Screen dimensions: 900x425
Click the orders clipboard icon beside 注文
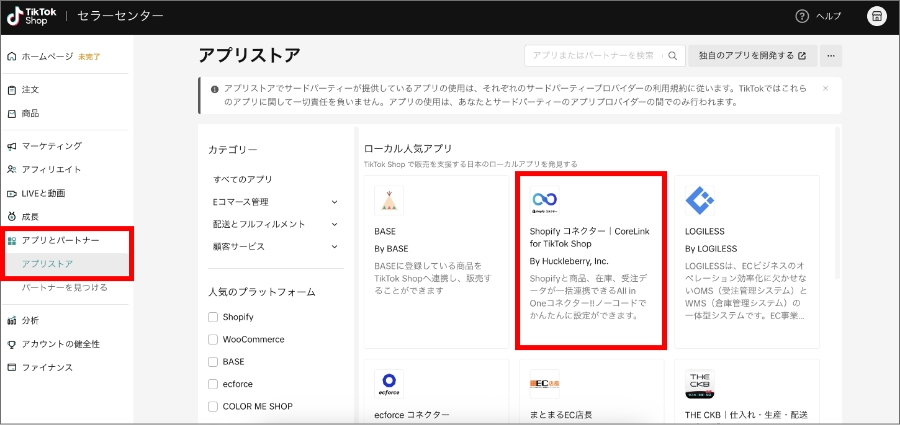[11, 90]
